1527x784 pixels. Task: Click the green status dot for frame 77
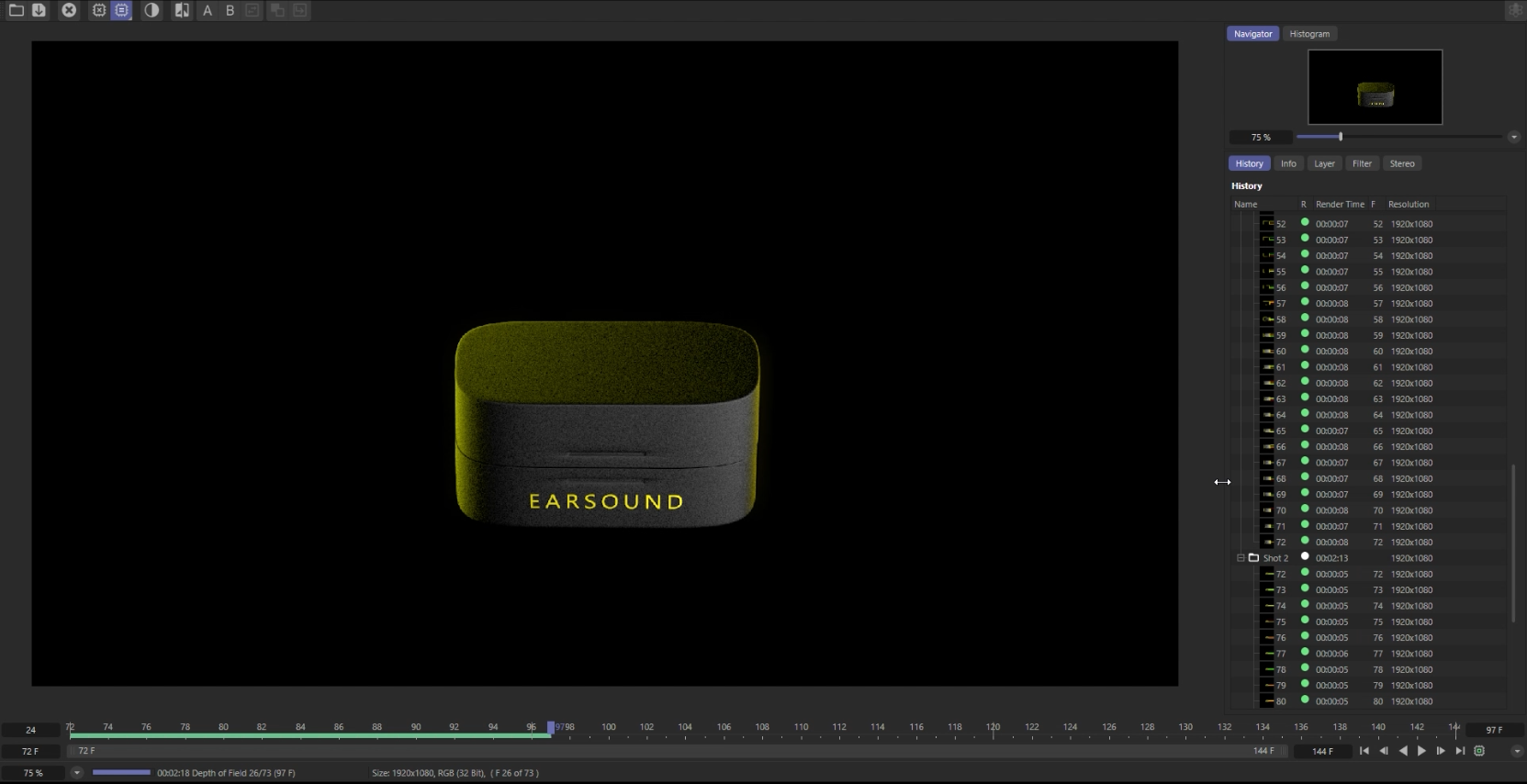click(x=1305, y=652)
